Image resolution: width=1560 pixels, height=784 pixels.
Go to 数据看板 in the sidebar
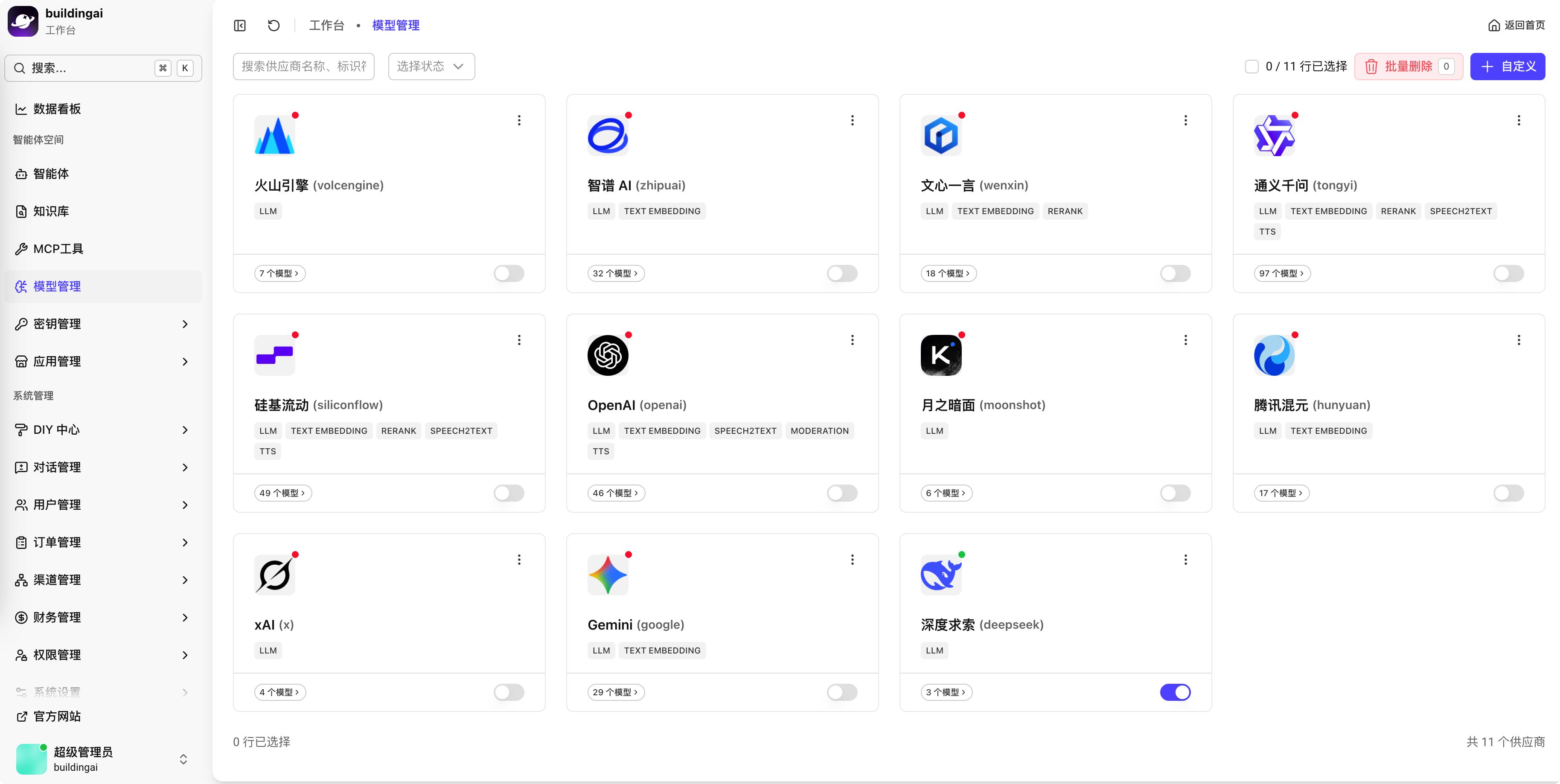[x=103, y=109]
